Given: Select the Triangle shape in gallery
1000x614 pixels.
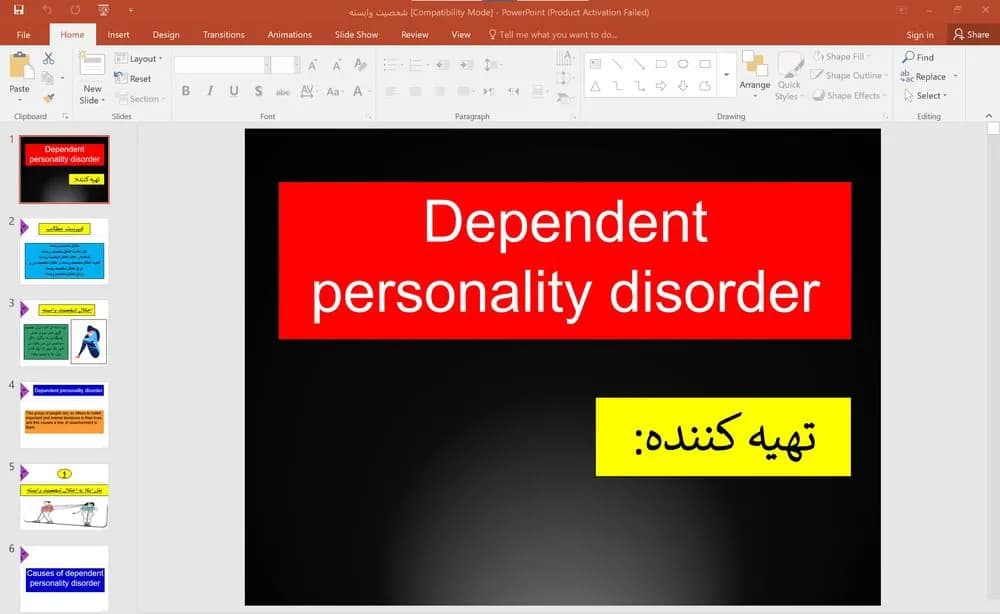Looking at the screenshot, I should point(595,86).
